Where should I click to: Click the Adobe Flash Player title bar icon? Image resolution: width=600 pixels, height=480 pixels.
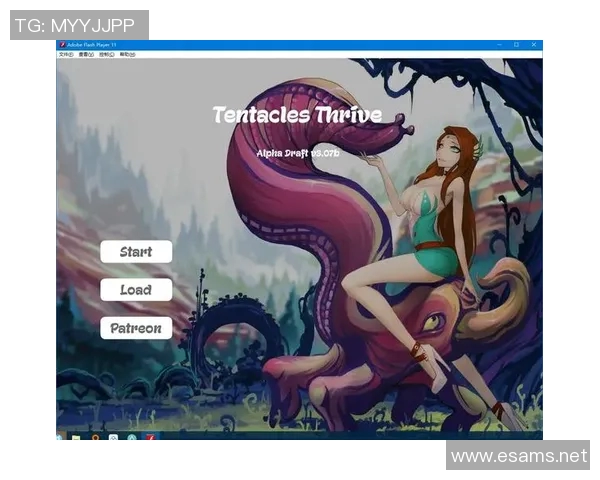(62, 45)
